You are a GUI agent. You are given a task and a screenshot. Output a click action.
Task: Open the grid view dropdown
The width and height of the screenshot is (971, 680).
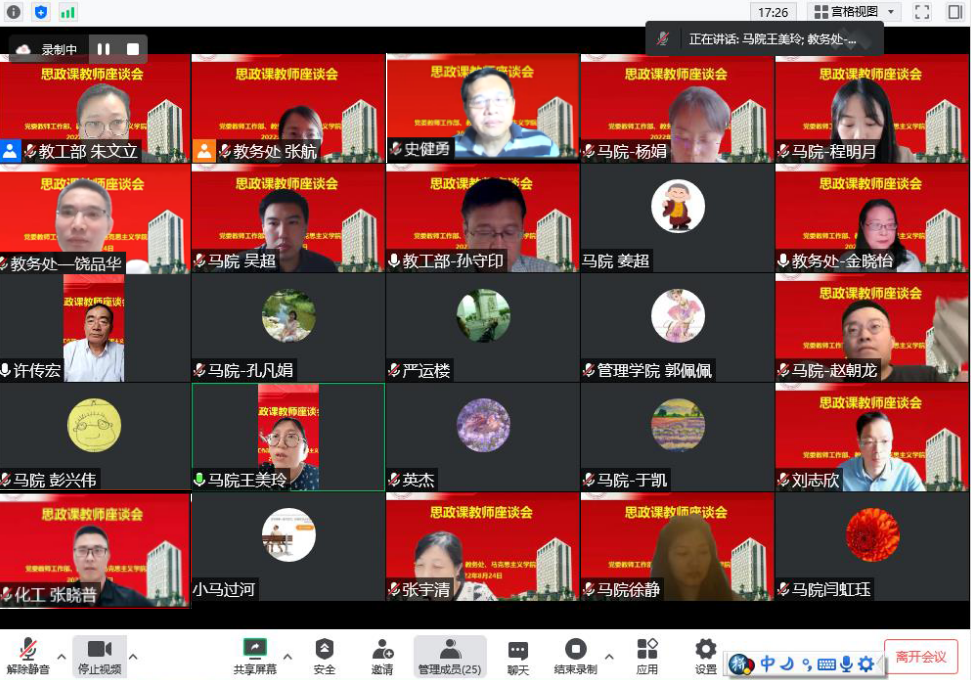[x=853, y=12]
